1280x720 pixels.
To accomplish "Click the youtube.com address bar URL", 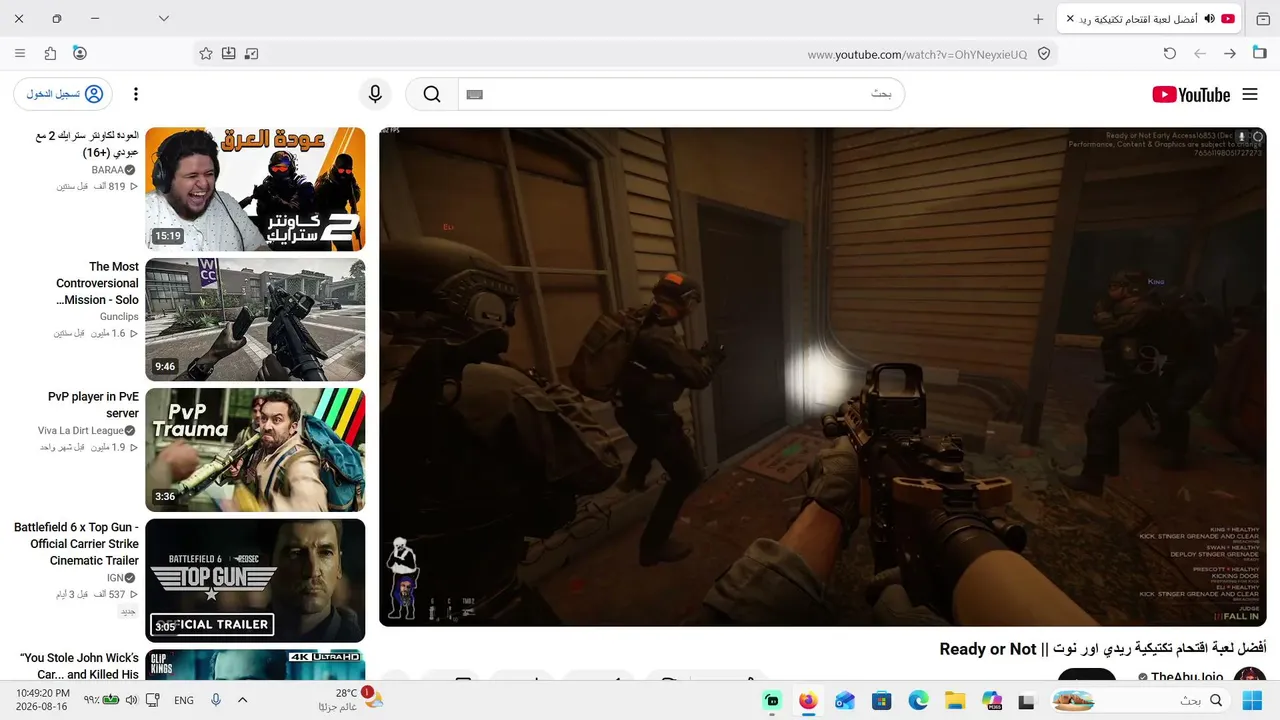I will point(917,54).
